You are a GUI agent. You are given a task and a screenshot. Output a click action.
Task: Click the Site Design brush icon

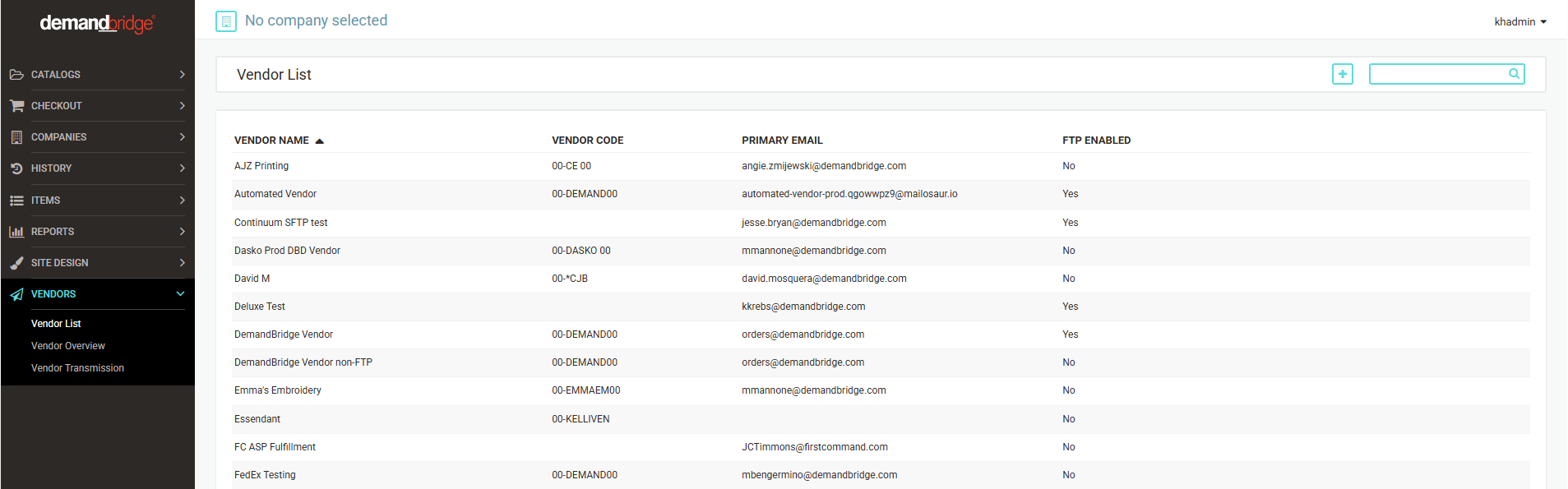16,263
